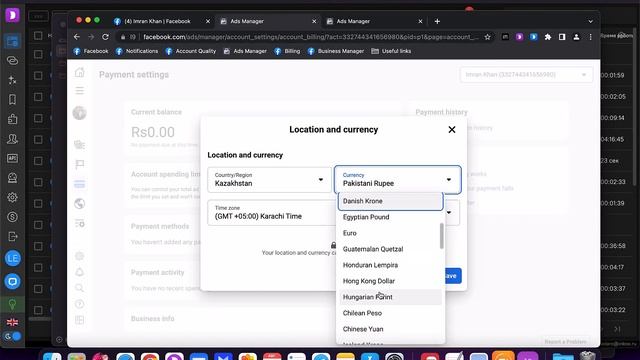Open the globe icon in Ads sidebar
Image resolution: width=640 pixels, height=360 pixels.
(x=80, y=204)
